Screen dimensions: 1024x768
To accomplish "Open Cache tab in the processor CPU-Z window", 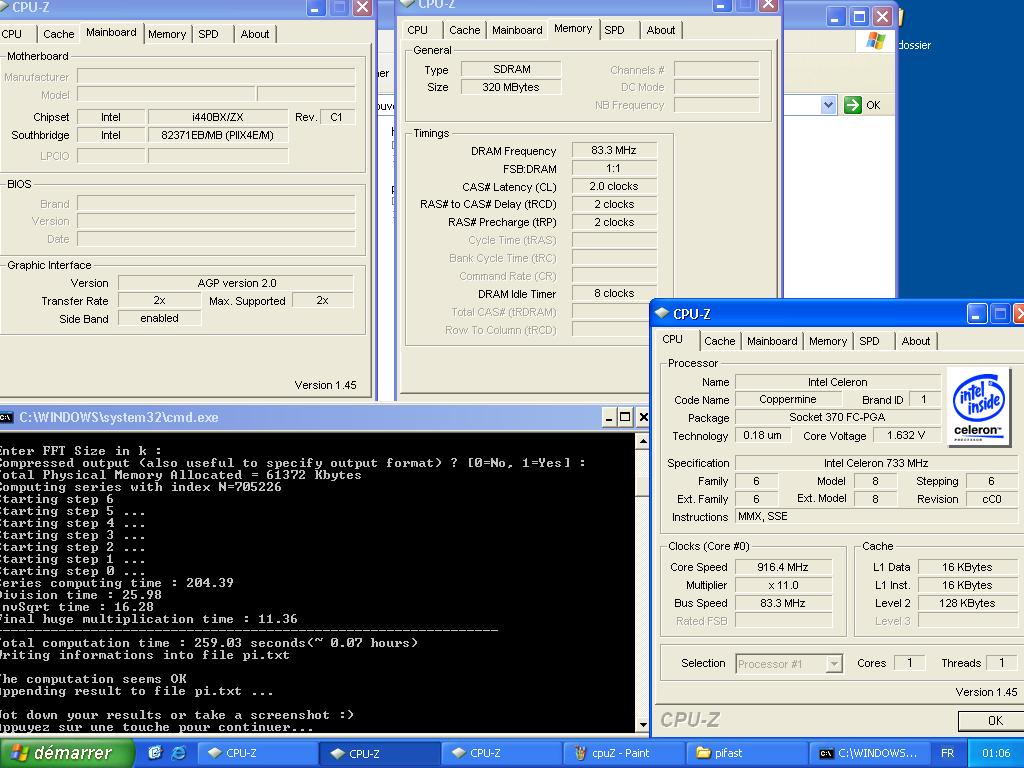I will (x=720, y=341).
